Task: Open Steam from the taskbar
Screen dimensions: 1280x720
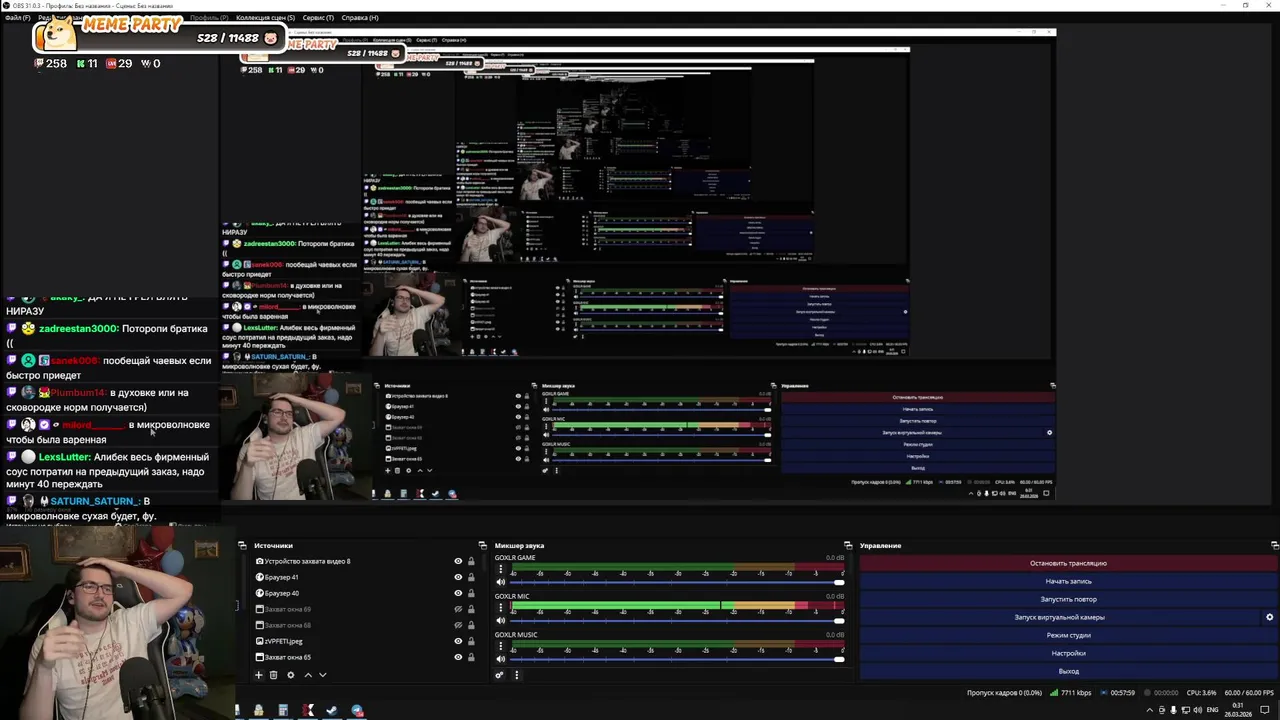Action: point(332,711)
